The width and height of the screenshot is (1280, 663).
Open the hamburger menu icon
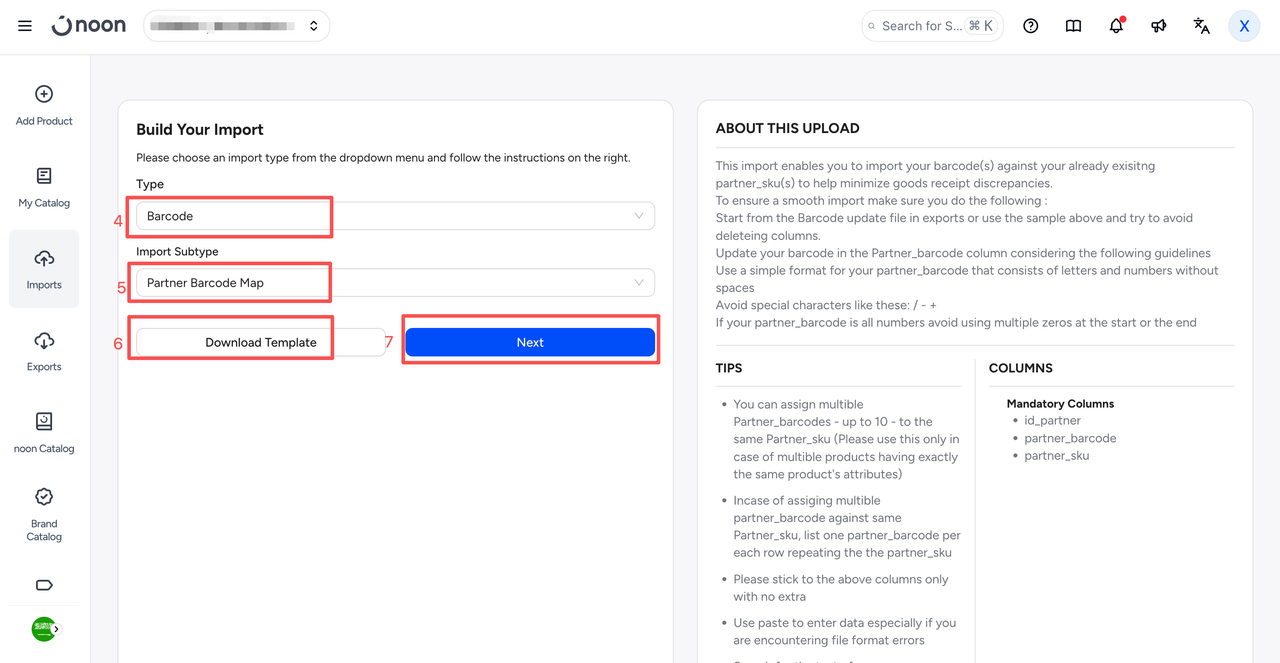(x=25, y=26)
